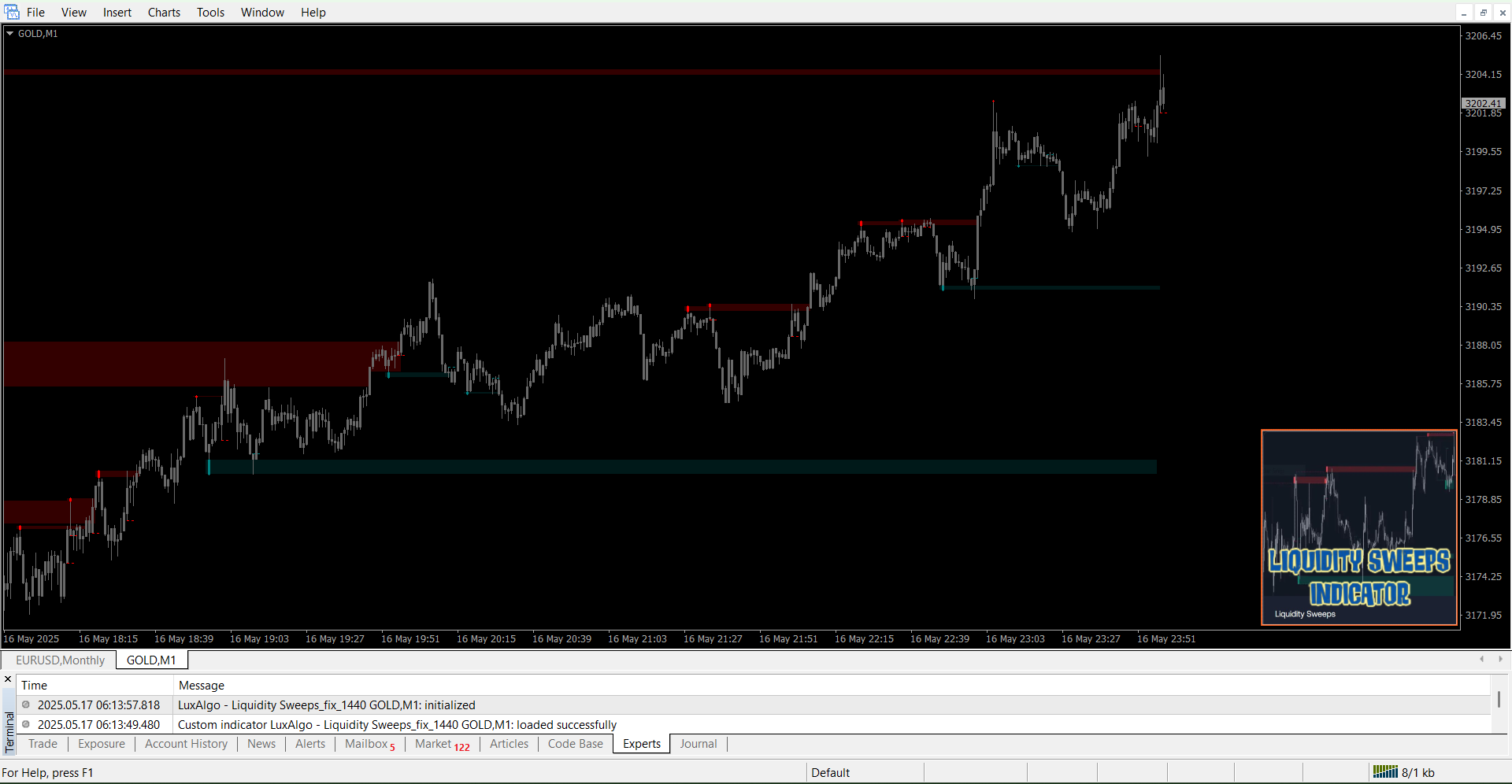The image size is (1512, 784).
Task: Click the MetaTrader application icon in the title bar
Action: [11, 12]
